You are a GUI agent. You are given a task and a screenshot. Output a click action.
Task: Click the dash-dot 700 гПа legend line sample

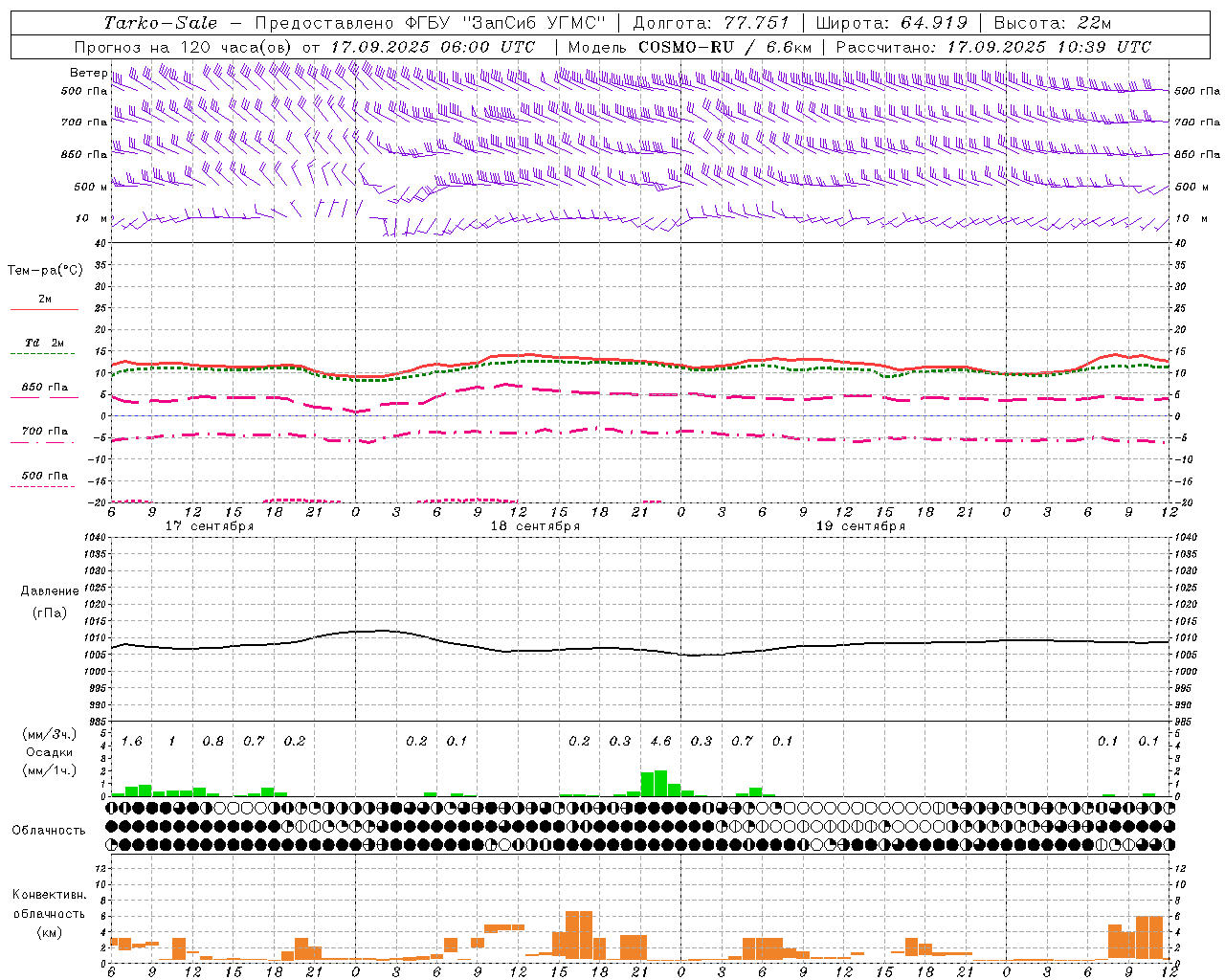tap(42, 443)
